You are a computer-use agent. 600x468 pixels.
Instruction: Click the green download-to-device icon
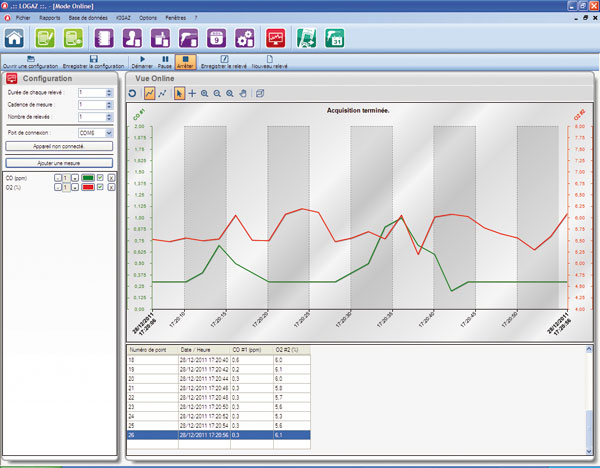(307, 38)
